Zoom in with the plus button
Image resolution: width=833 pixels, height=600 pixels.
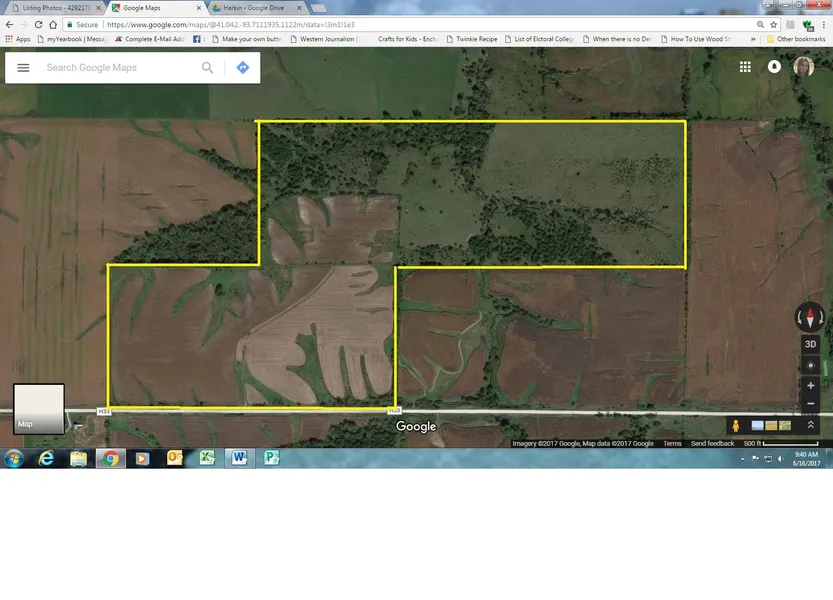pos(810,386)
